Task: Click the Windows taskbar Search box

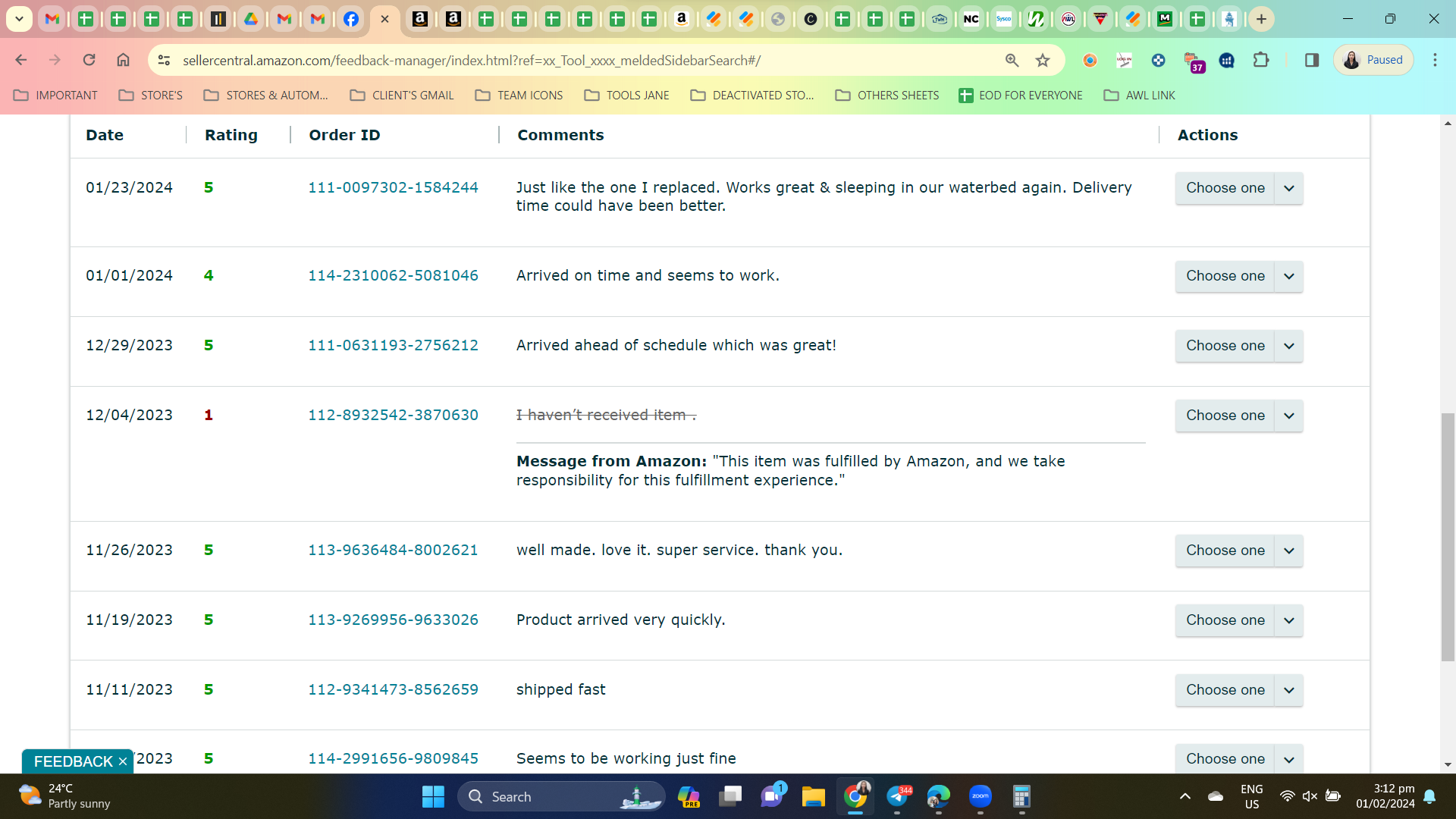Action: point(561,796)
